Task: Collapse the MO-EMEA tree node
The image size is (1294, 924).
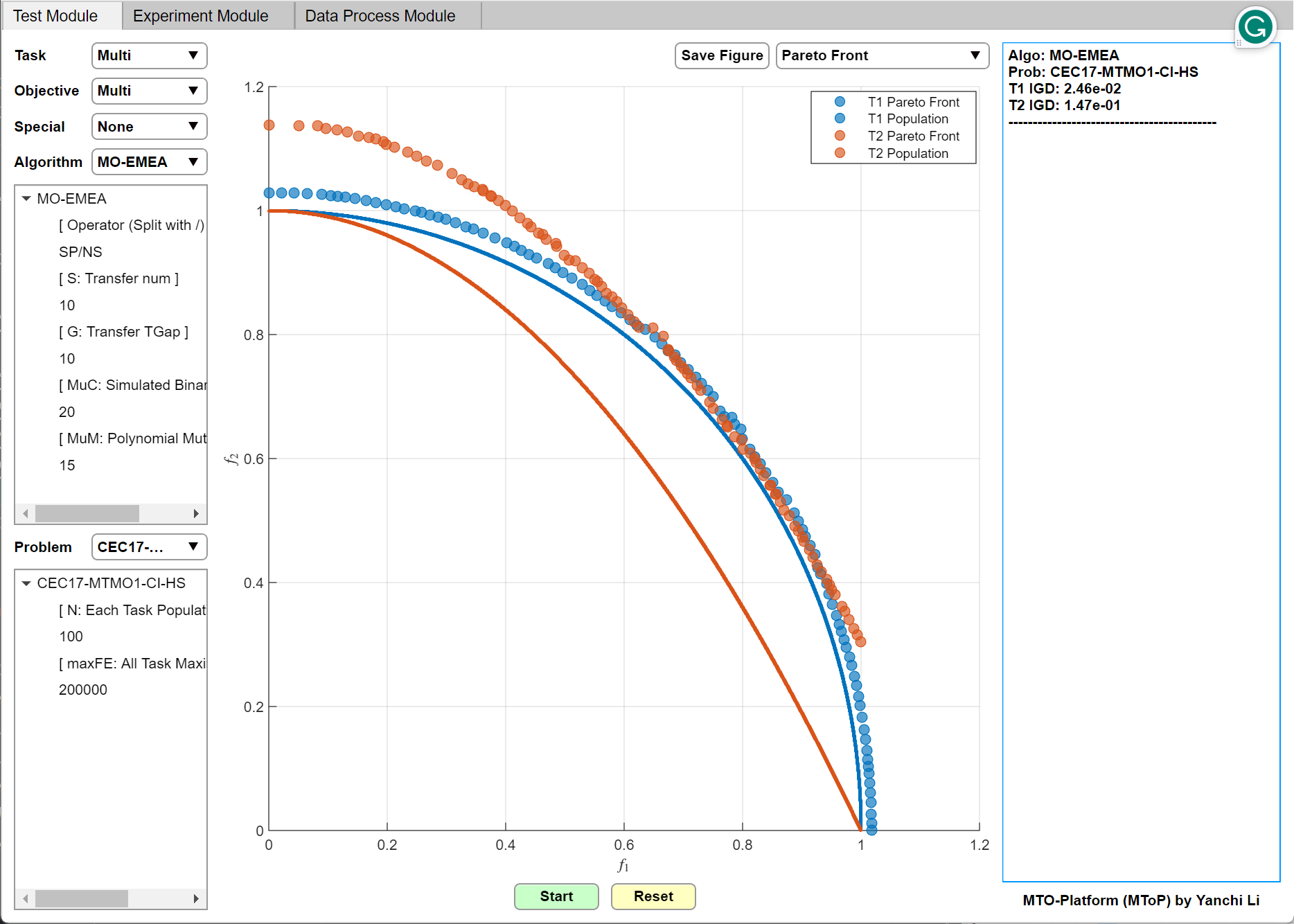Action: [26, 199]
